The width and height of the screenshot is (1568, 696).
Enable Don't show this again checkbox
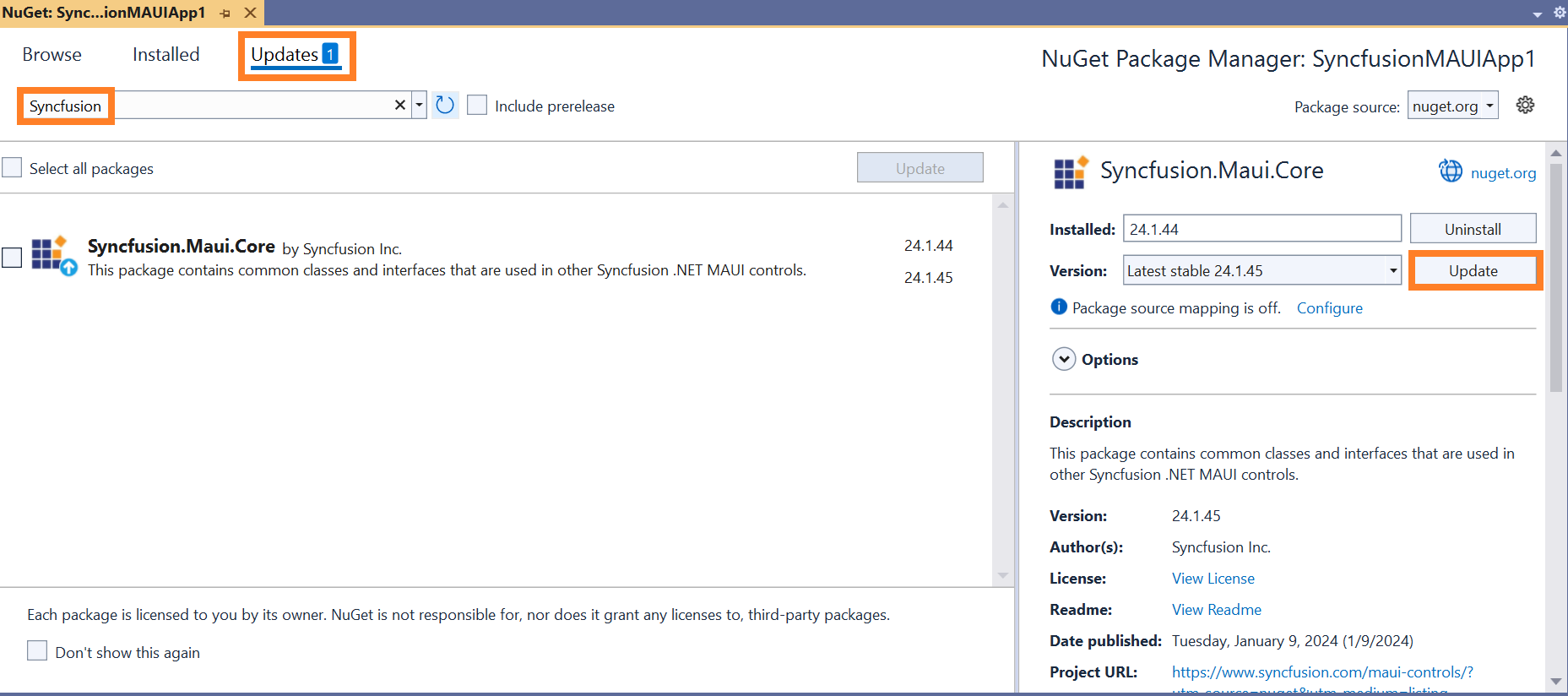point(37,650)
